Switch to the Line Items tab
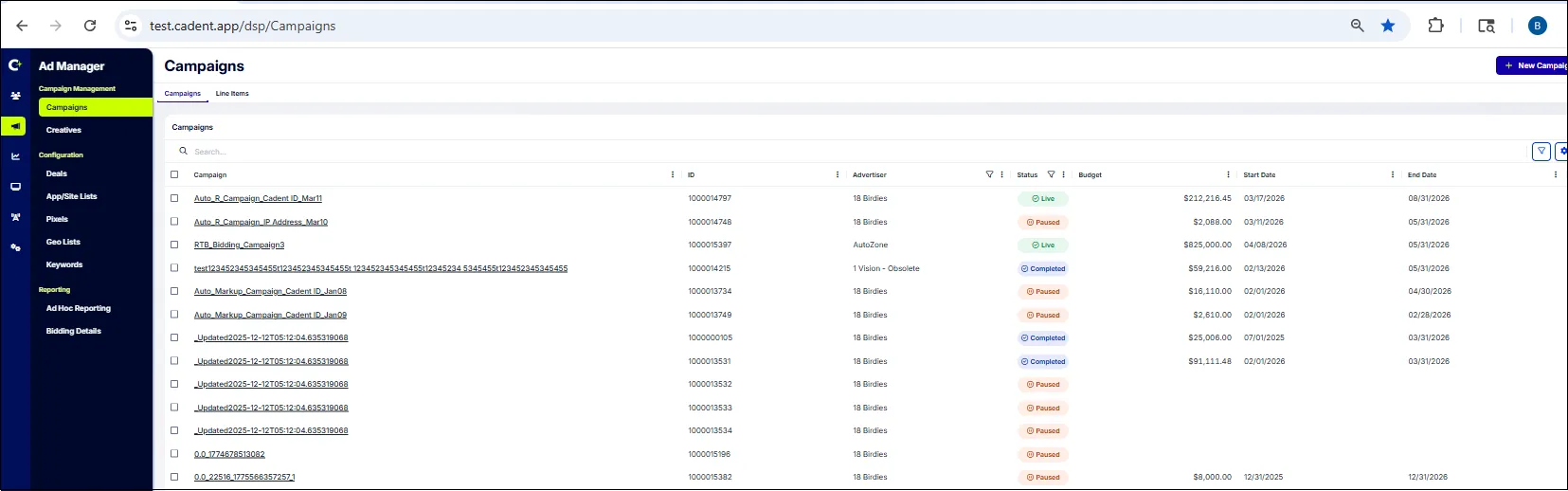Image resolution: width=1568 pixels, height=491 pixels. click(x=232, y=94)
